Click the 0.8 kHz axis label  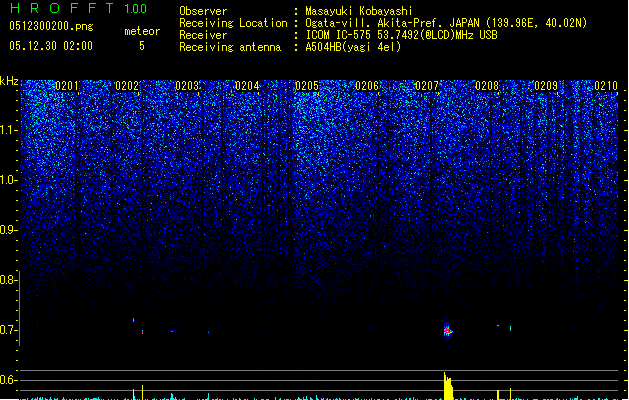(8, 280)
